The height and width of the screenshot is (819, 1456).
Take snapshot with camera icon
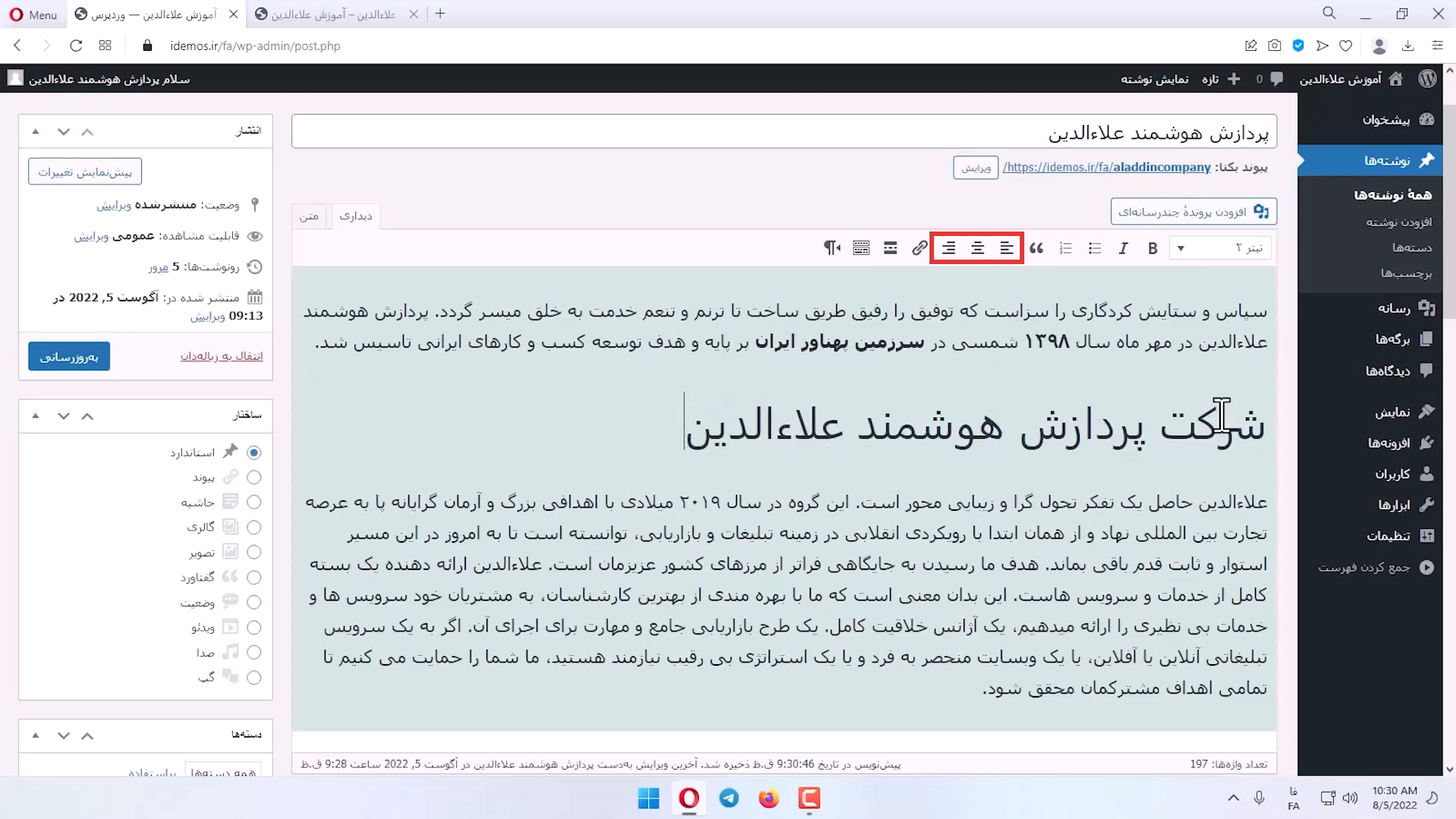(x=1275, y=46)
